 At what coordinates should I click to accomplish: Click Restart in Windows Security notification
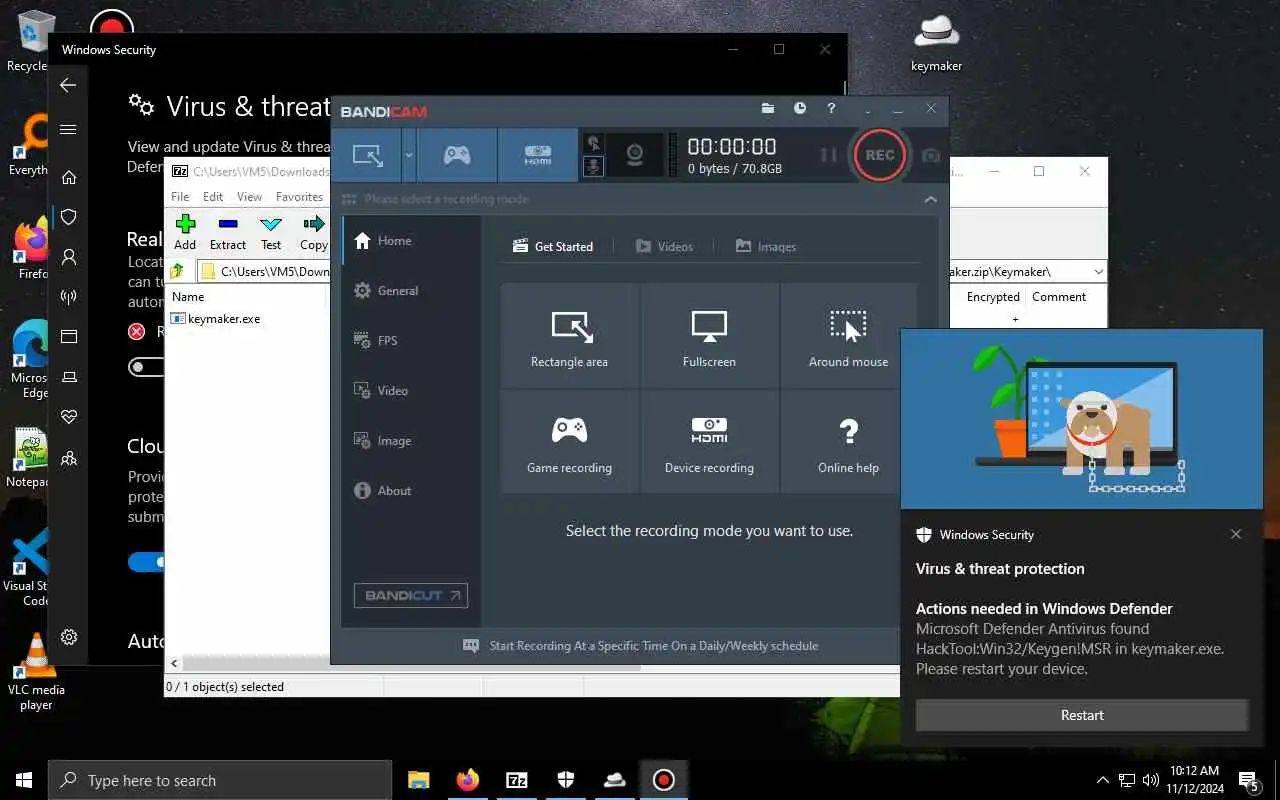click(1082, 715)
